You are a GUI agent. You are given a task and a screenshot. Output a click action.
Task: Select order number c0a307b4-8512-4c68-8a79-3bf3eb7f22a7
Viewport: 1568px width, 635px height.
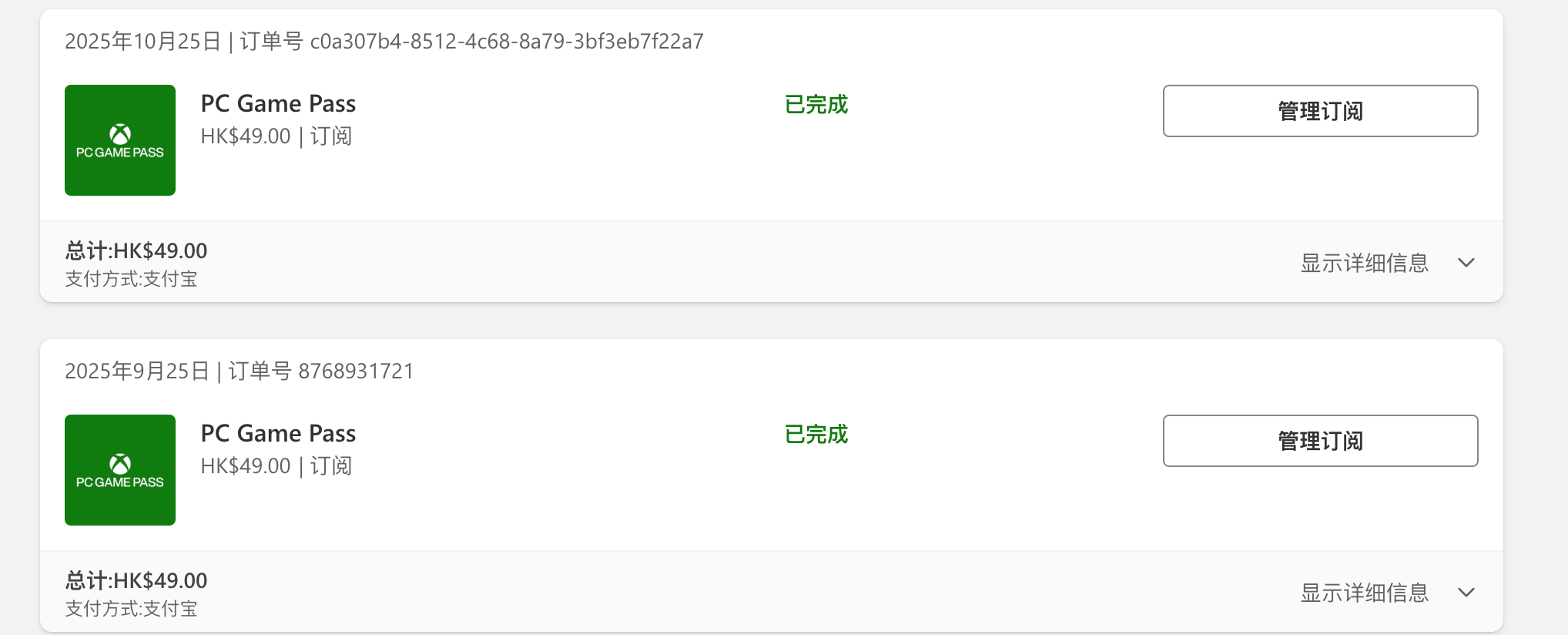coord(507,42)
